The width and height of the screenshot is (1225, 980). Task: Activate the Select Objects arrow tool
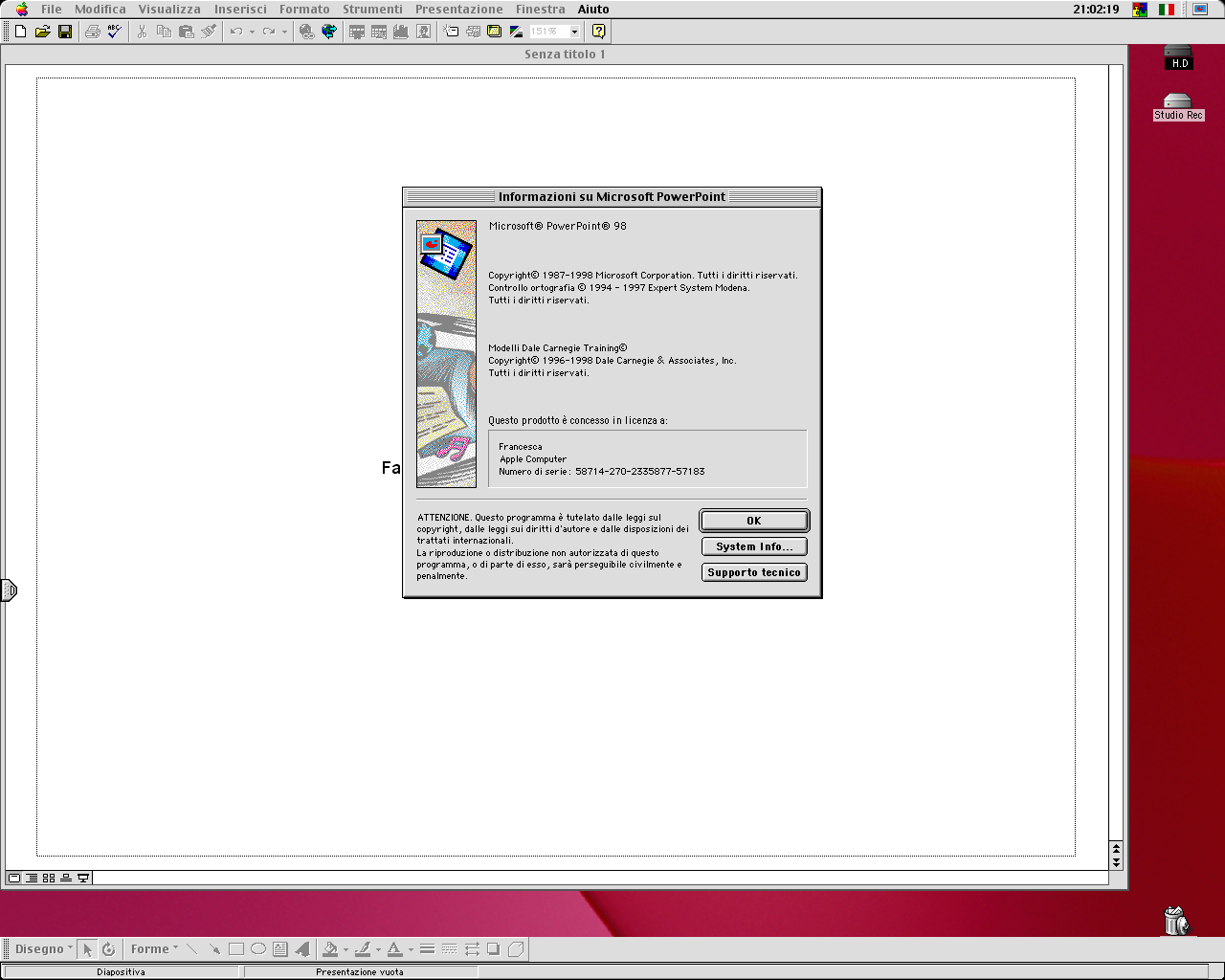pyautogui.click(x=87, y=949)
